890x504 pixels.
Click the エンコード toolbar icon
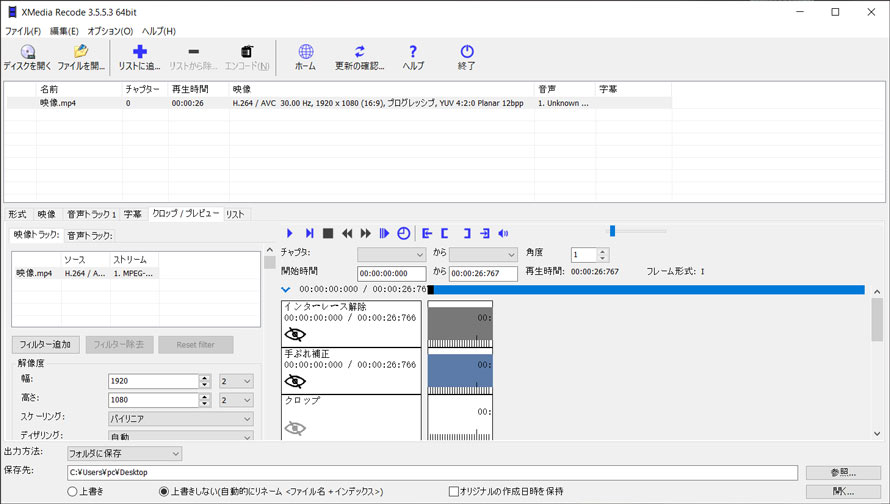247,52
